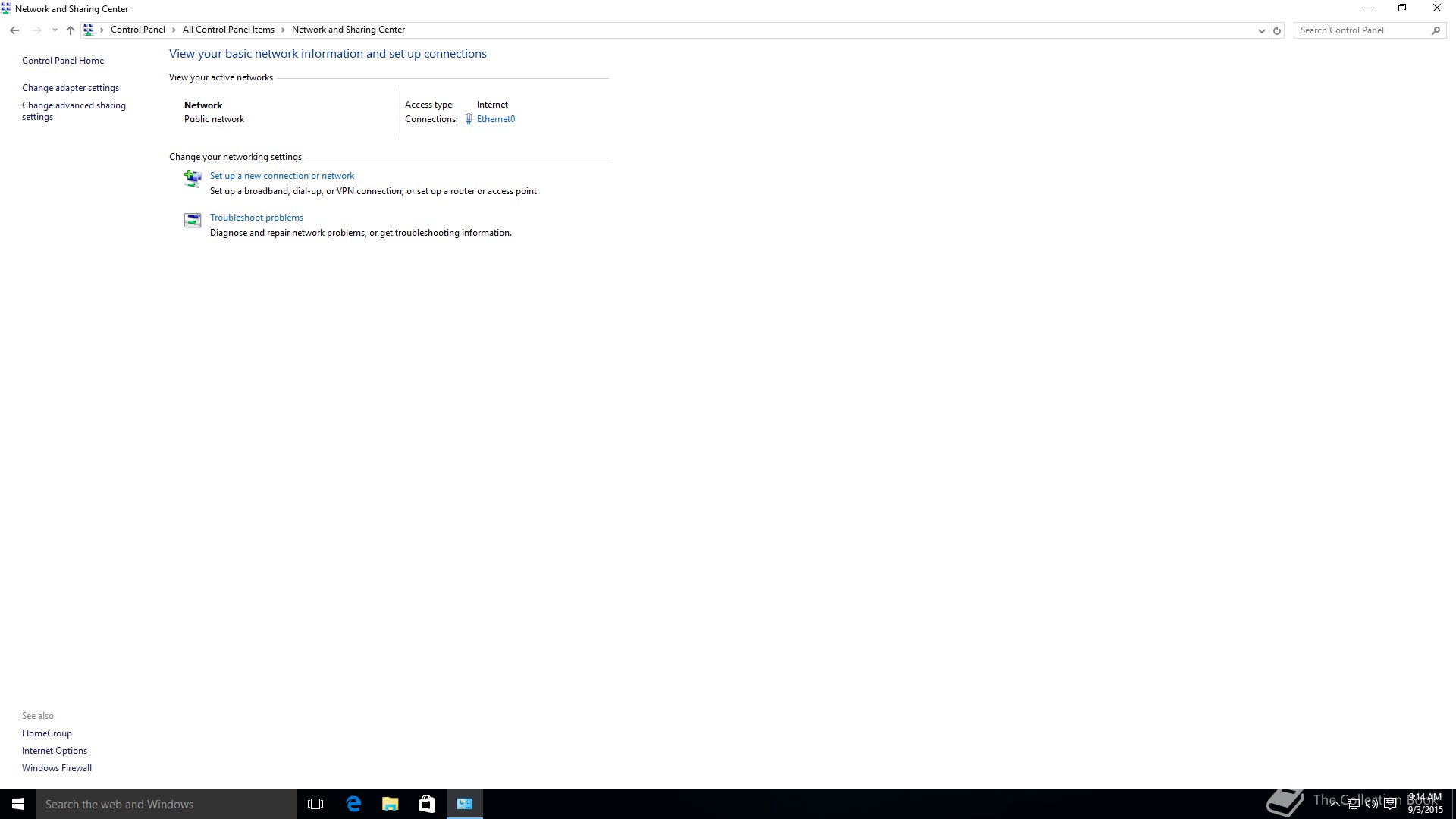Open the Store app from the taskbar
Image resolution: width=1456 pixels, height=819 pixels.
(427, 804)
